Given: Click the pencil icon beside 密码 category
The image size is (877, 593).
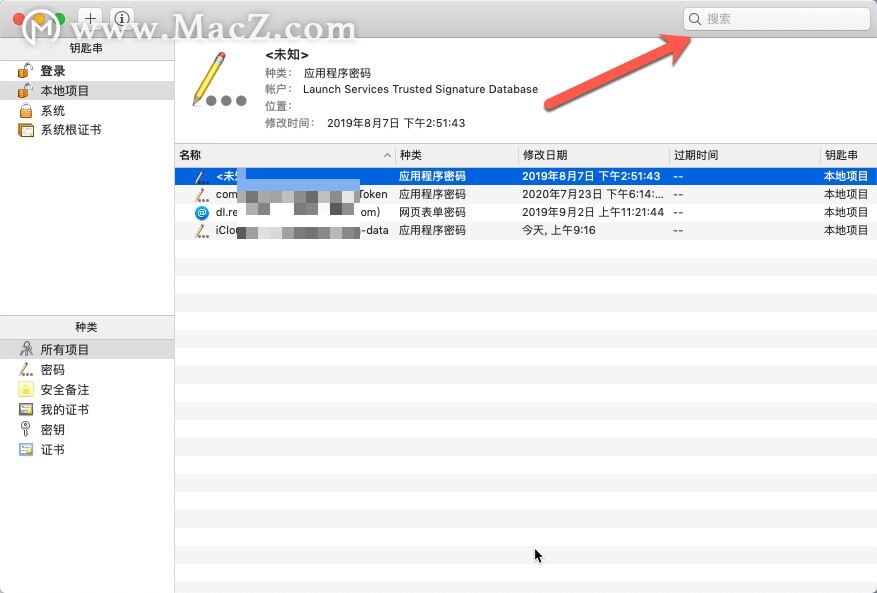Looking at the screenshot, I should coord(26,369).
